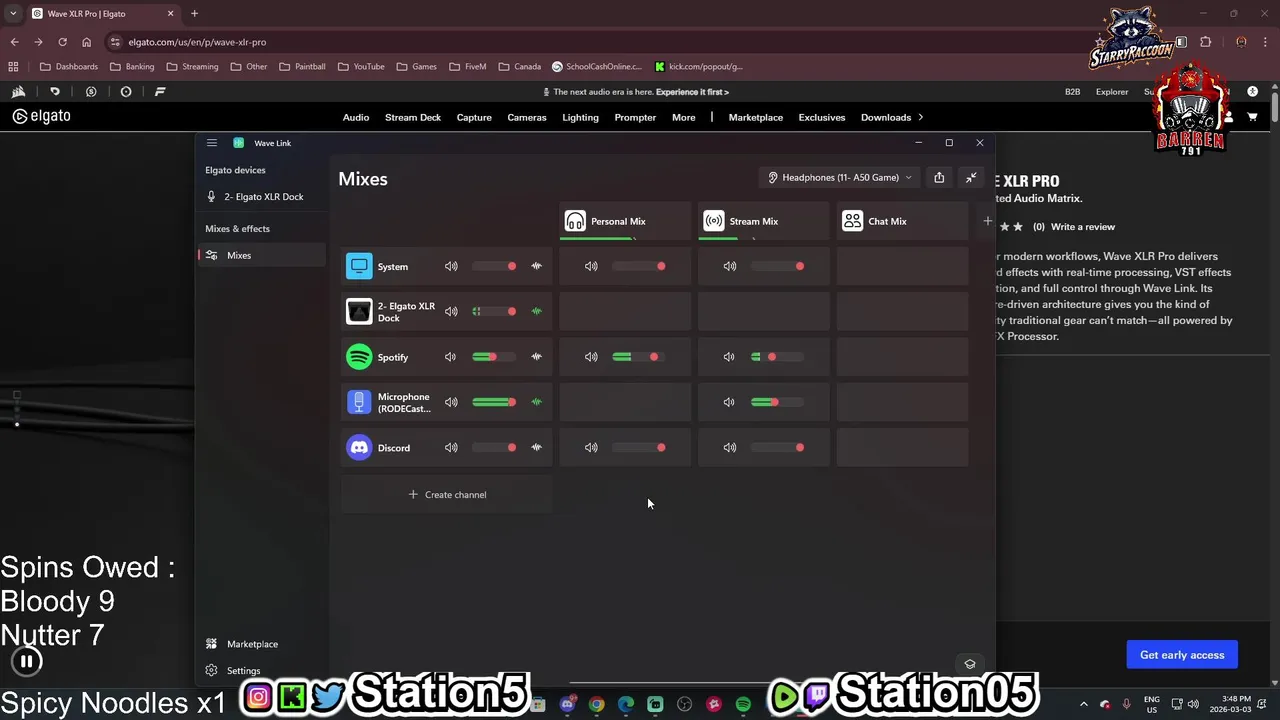
Task: Open the Stream Deck menu on Elgato site
Action: point(413,117)
